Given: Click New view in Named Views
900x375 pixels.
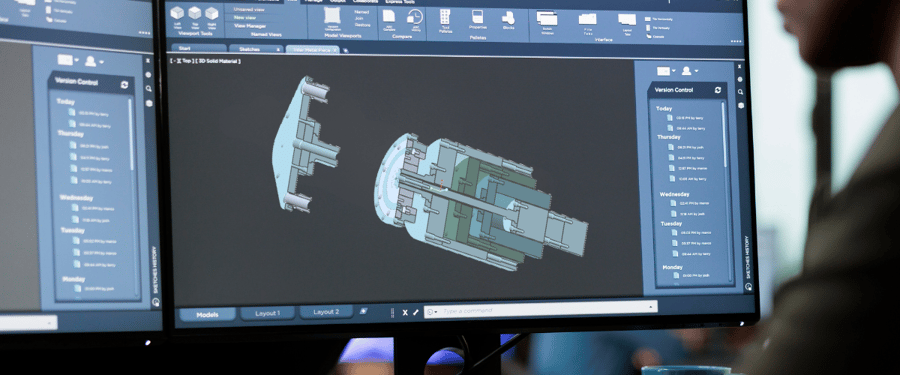Looking at the screenshot, I should click(245, 17).
